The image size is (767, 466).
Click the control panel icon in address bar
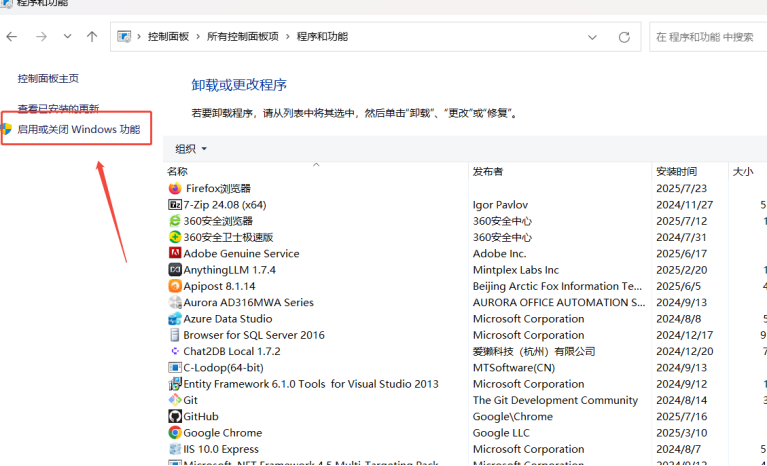(124, 37)
